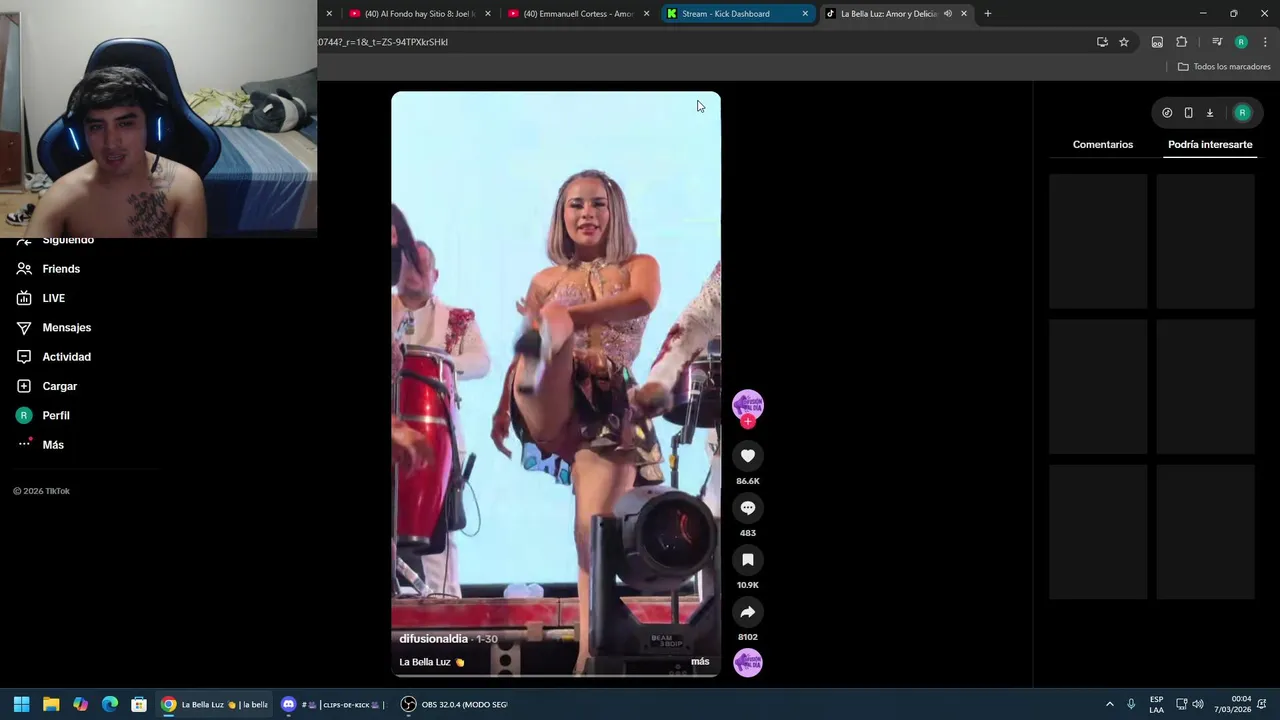Open the Windows Start menu
The image size is (1280, 720).
point(21,705)
